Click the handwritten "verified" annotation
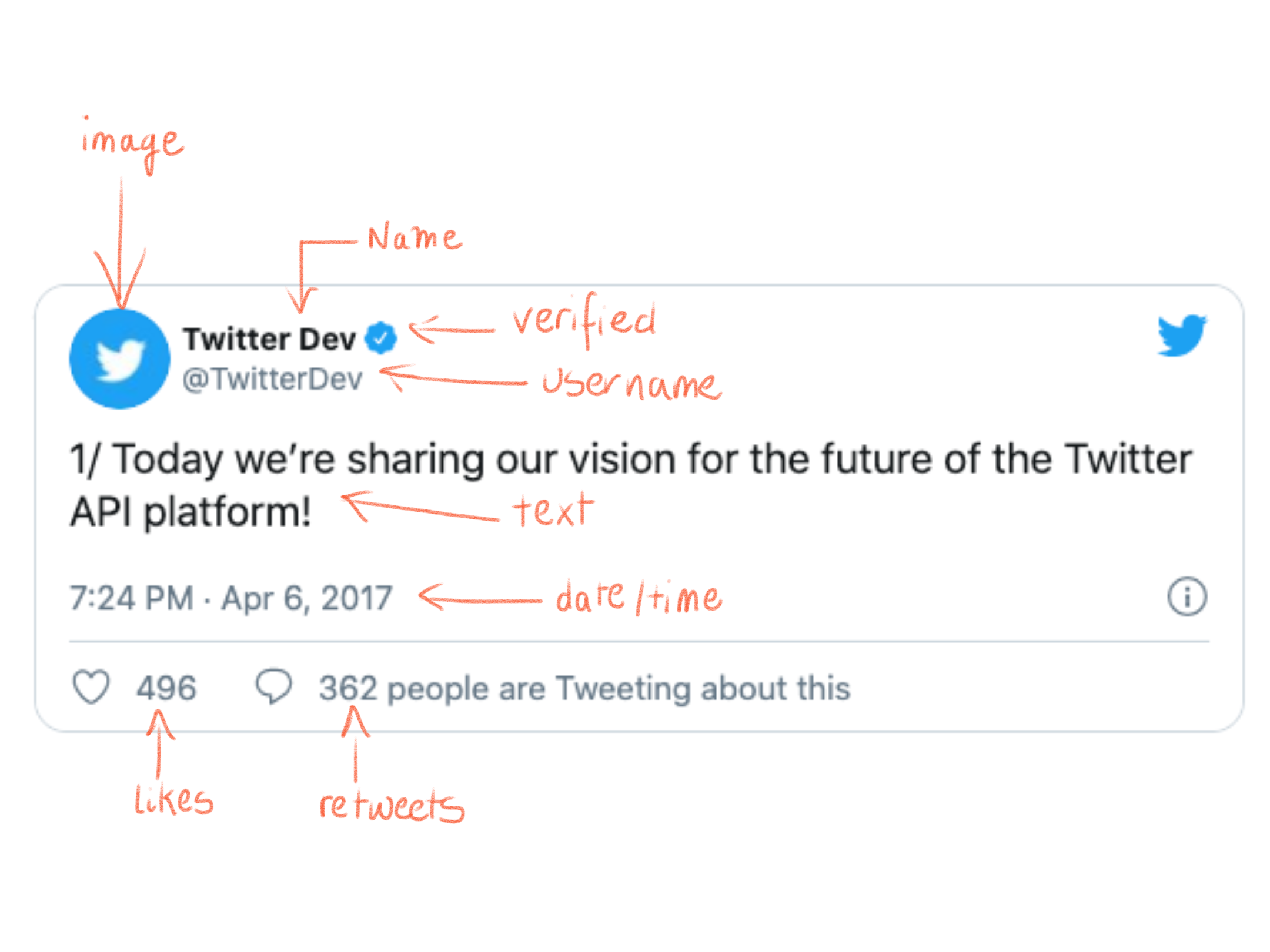1270x952 pixels. point(584,320)
